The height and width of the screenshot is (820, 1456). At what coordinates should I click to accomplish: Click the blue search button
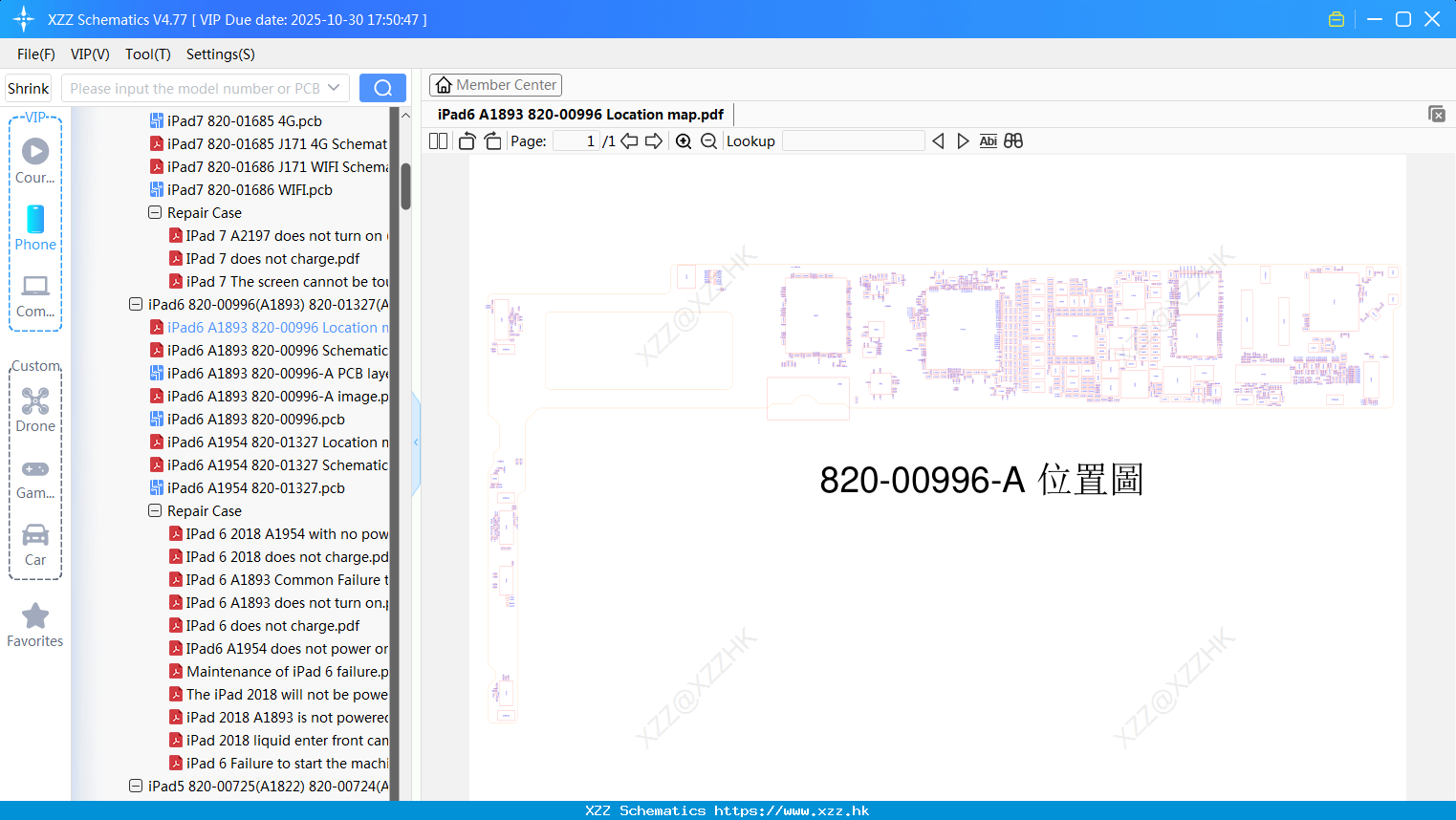pyautogui.click(x=382, y=88)
